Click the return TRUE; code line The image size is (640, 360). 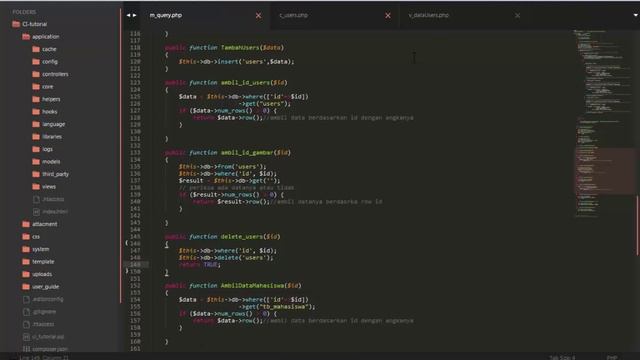point(200,264)
